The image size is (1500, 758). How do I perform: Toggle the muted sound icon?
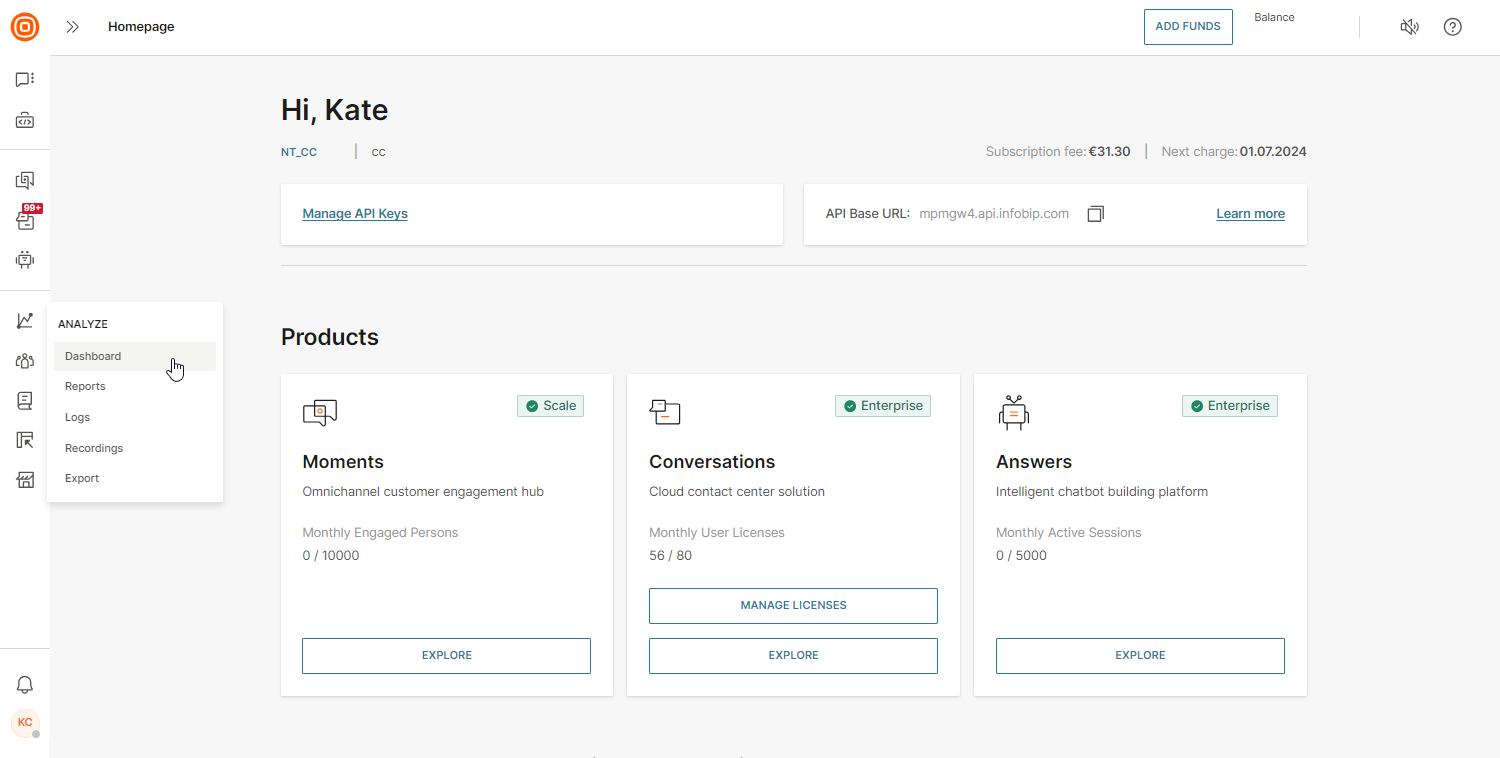1409,27
